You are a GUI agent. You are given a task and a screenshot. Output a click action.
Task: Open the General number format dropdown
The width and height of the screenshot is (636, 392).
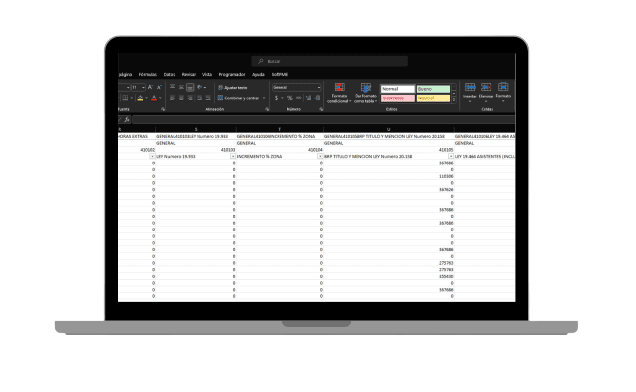(x=297, y=87)
